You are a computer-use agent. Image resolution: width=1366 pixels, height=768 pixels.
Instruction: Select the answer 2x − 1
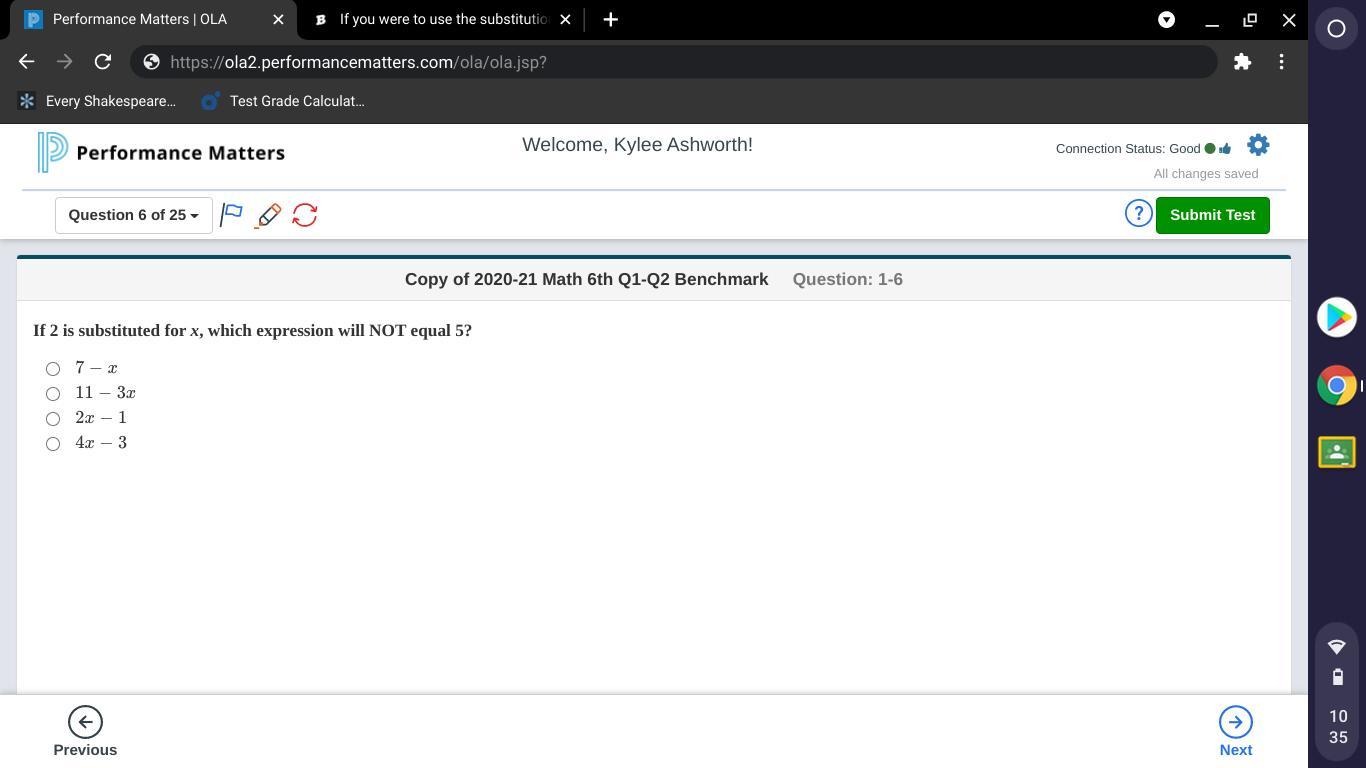click(x=53, y=419)
